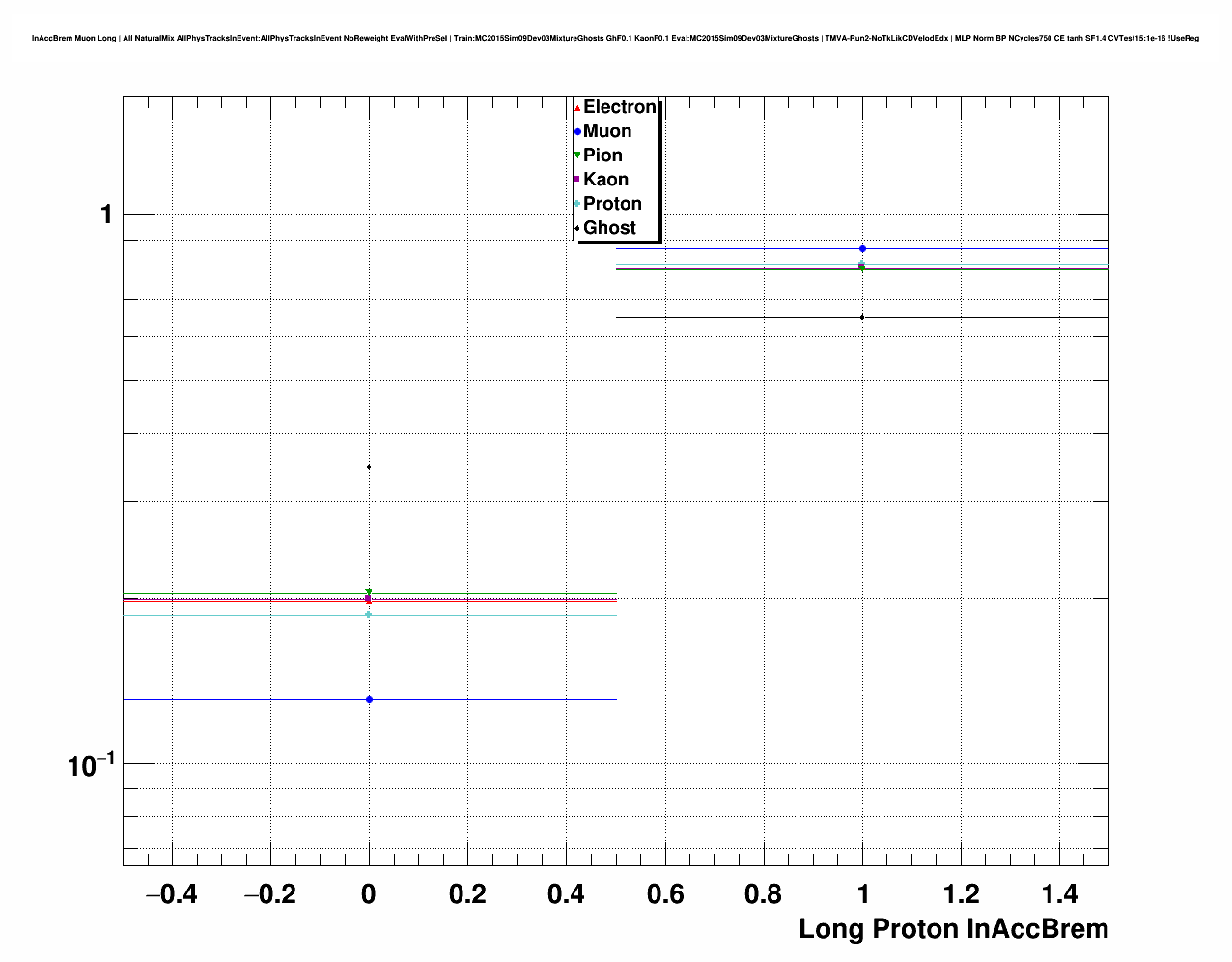Select the Electron legend label

pyautogui.click(x=620, y=107)
